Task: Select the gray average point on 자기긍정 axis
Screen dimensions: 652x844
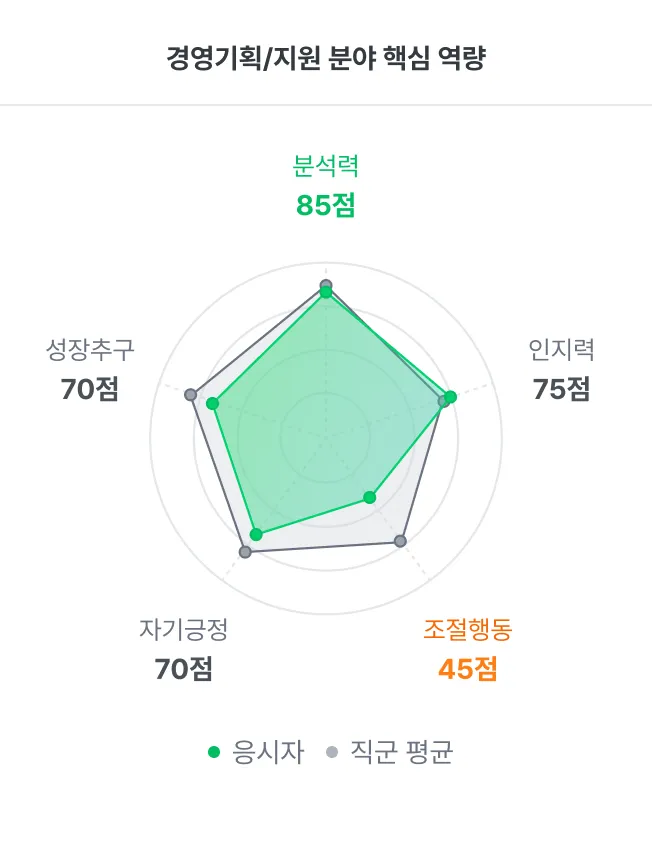Action: (245, 551)
